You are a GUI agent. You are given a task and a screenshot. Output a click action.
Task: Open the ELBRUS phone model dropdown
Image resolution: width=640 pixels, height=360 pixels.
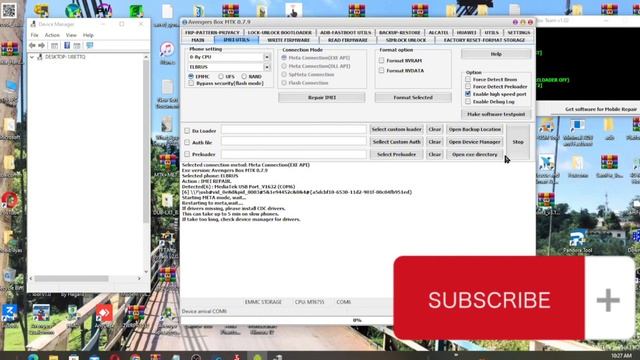click(x=267, y=67)
